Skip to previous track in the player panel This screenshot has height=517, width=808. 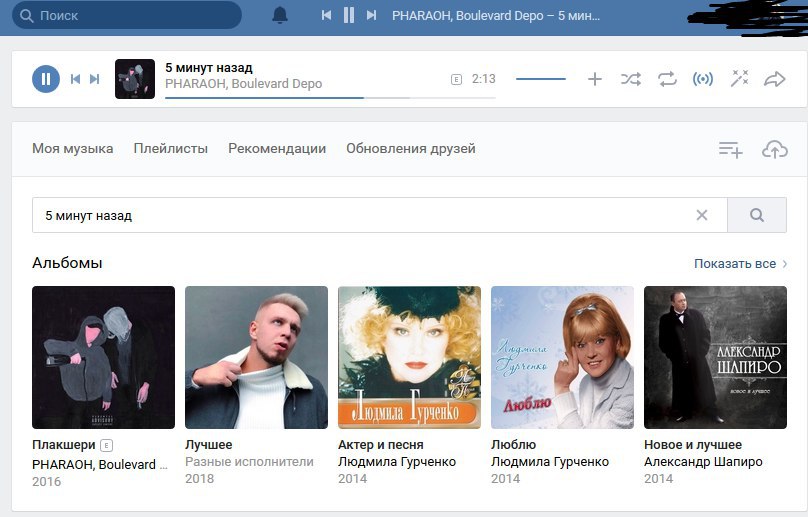pos(75,79)
